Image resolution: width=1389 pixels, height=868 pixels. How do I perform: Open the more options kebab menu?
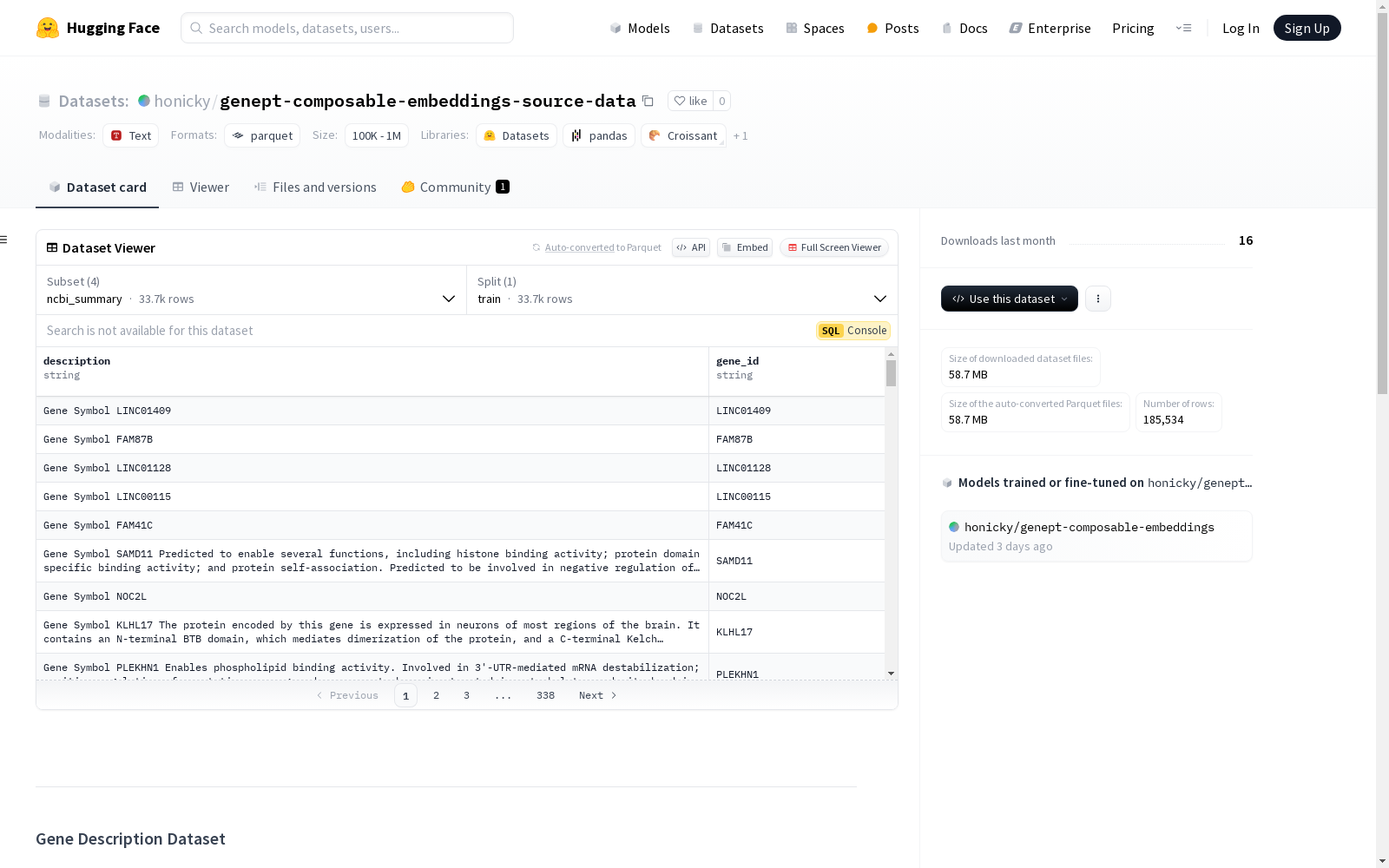(1098, 299)
